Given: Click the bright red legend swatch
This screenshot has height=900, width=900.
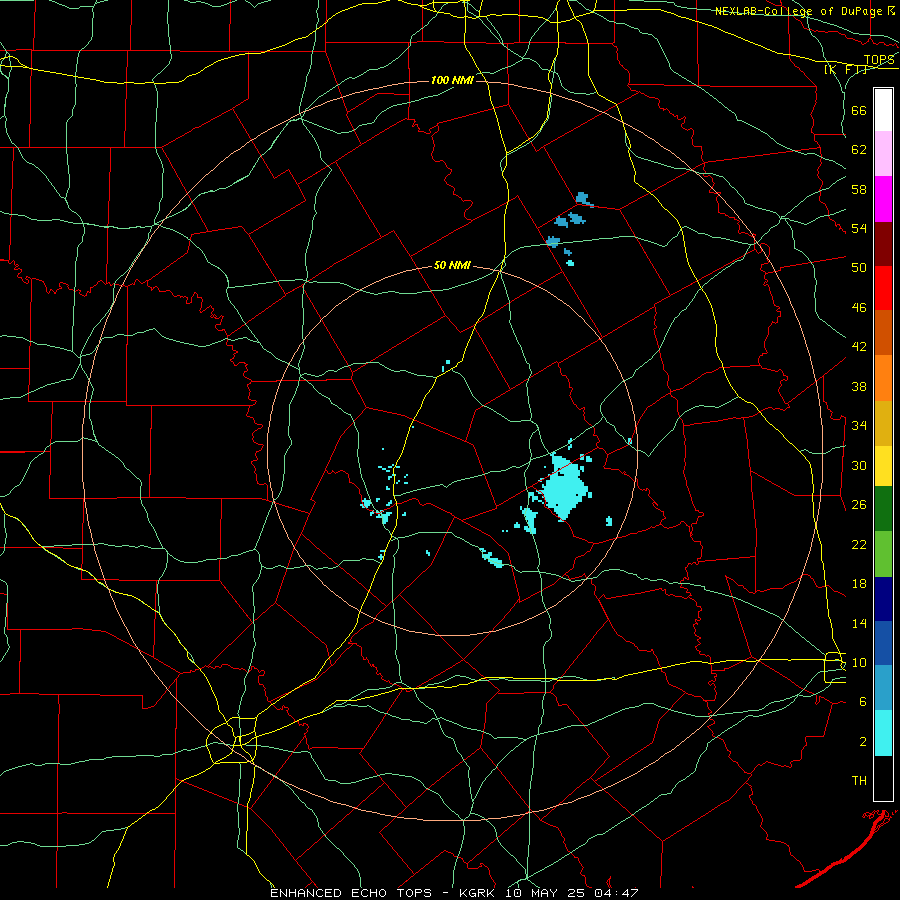Looking at the screenshot, I should click(x=883, y=288).
